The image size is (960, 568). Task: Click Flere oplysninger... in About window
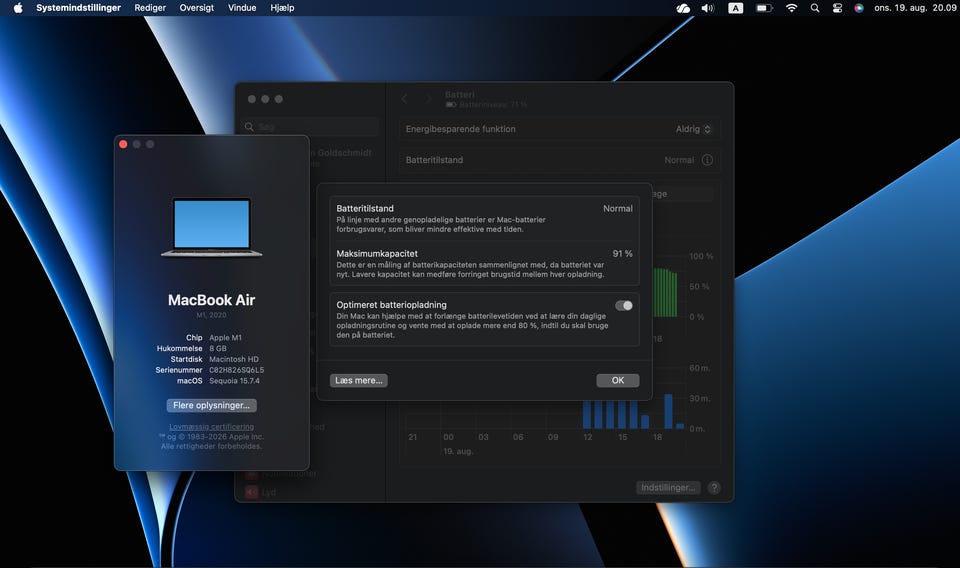coord(211,405)
